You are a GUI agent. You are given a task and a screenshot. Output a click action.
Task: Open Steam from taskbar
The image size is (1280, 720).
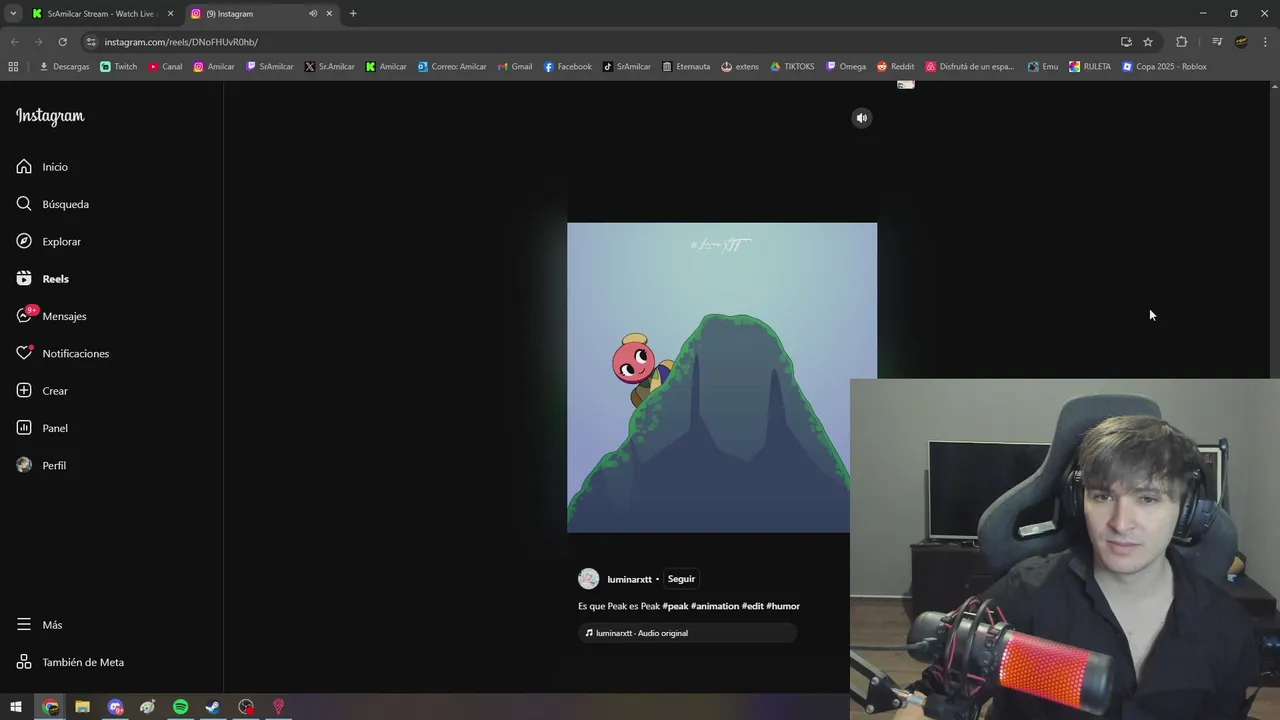(x=213, y=707)
